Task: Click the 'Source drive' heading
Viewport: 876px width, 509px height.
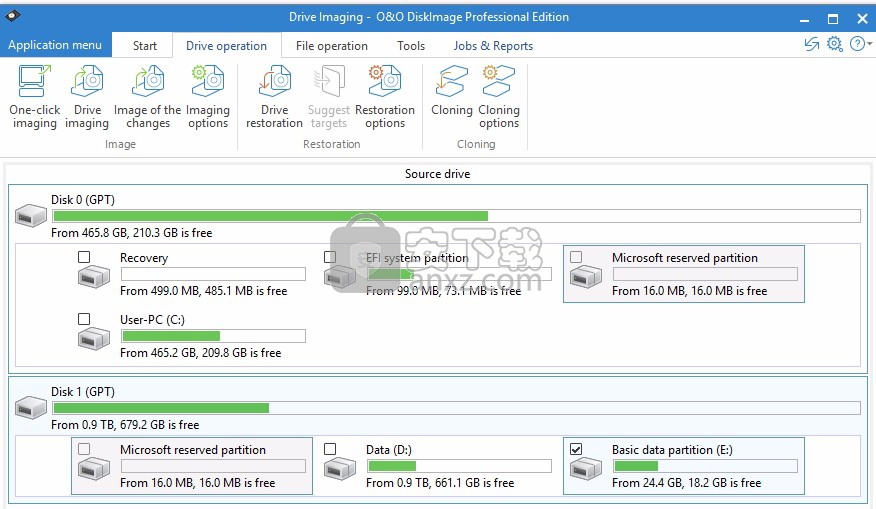Action: pos(437,174)
